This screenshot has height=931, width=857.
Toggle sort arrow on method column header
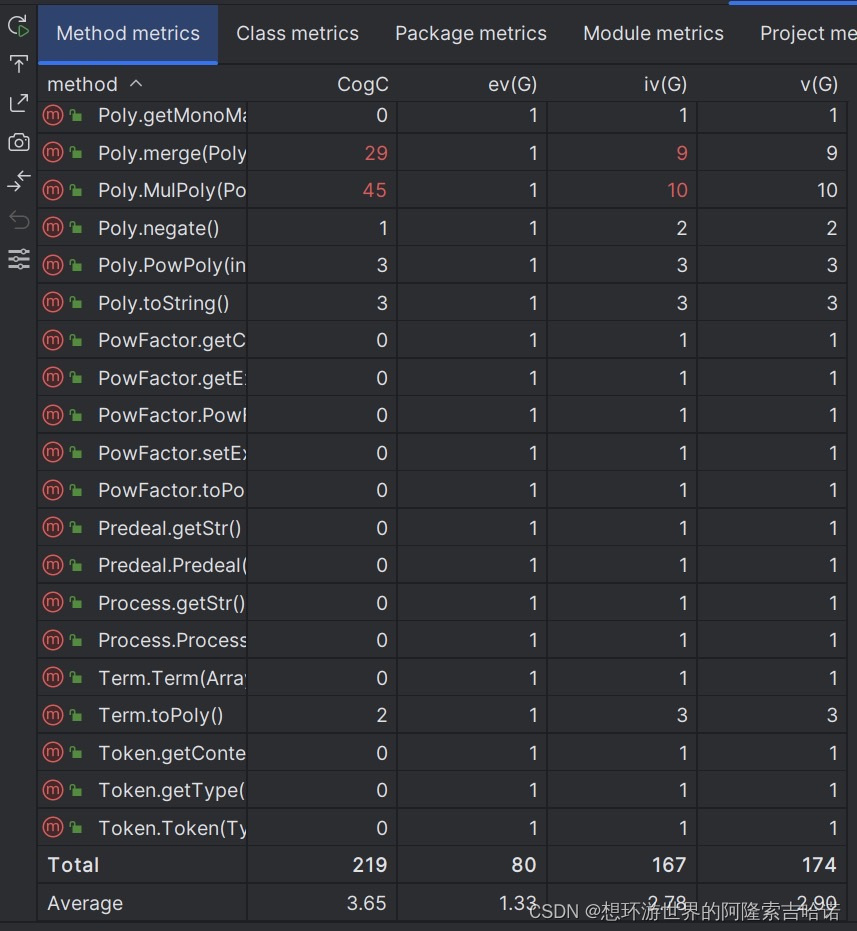pyautogui.click(x=135, y=84)
